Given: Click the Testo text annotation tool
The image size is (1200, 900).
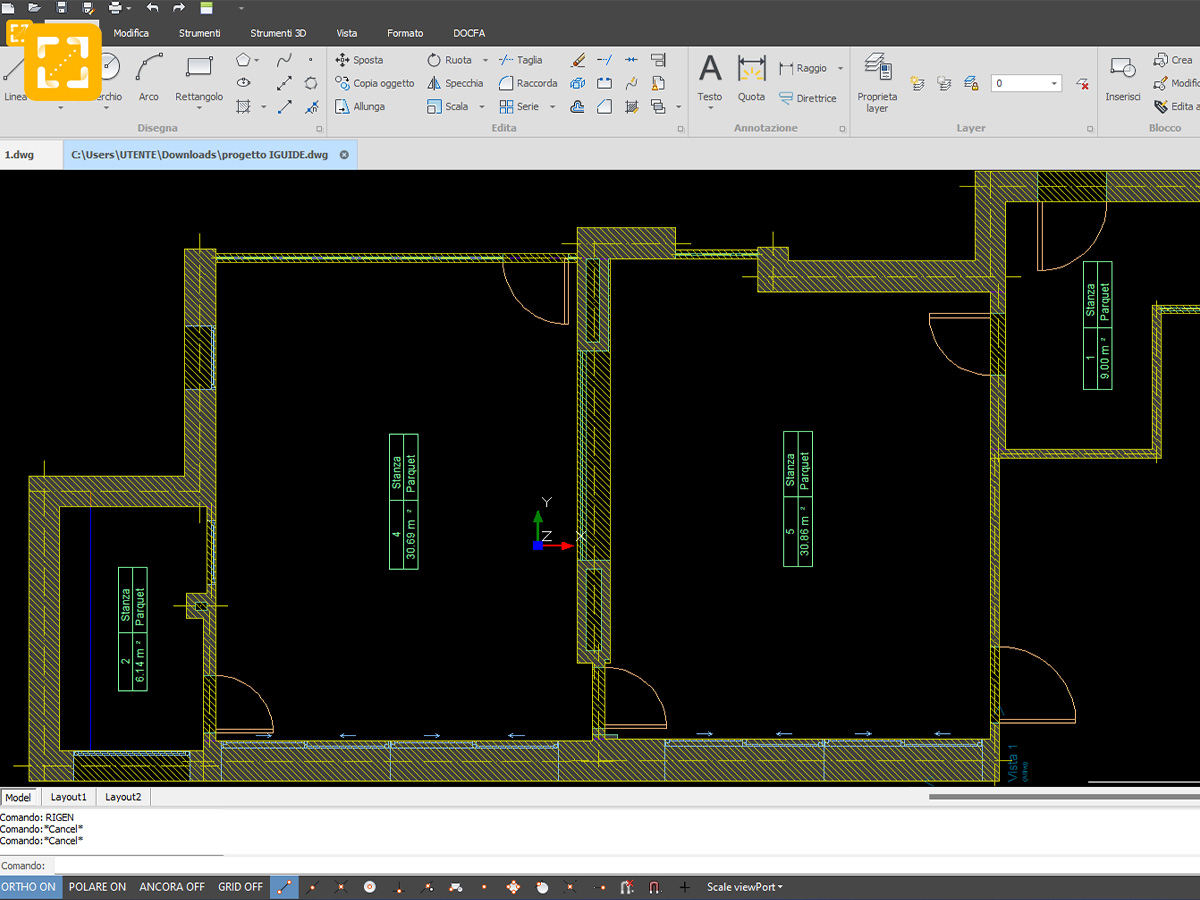Looking at the screenshot, I should click(710, 78).
